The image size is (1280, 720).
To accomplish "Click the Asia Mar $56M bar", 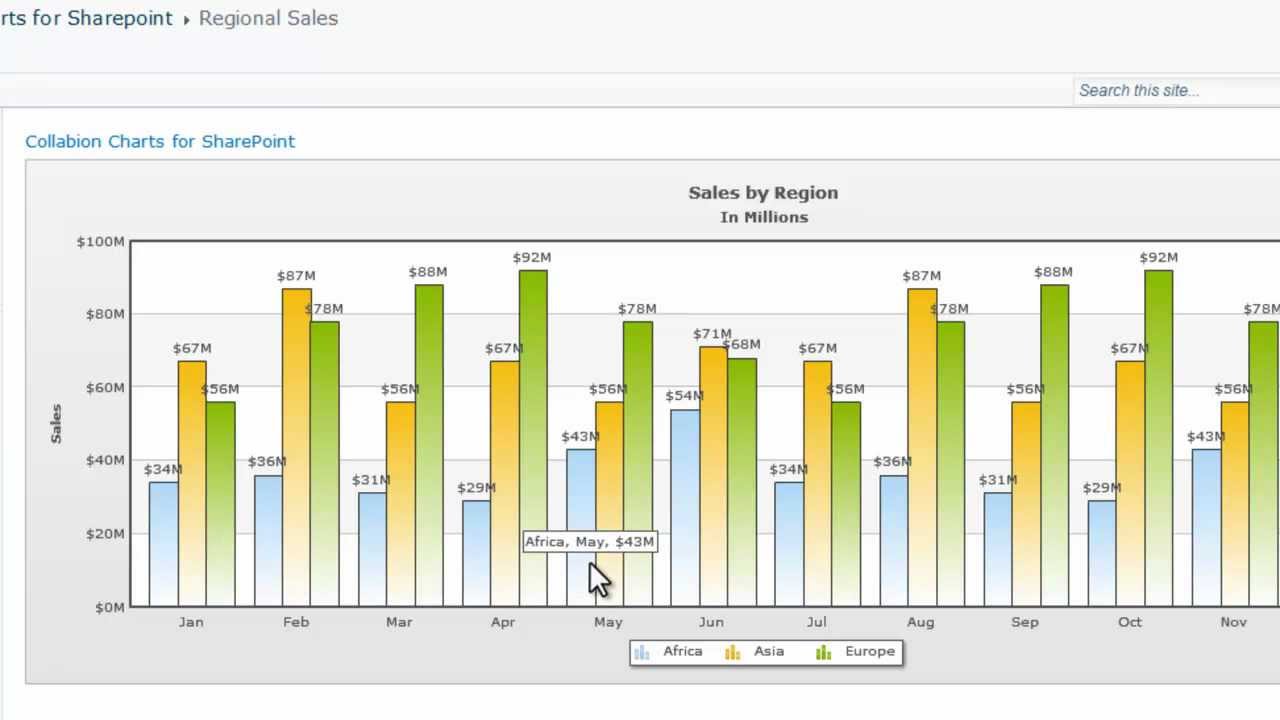I will coord(401,504).
